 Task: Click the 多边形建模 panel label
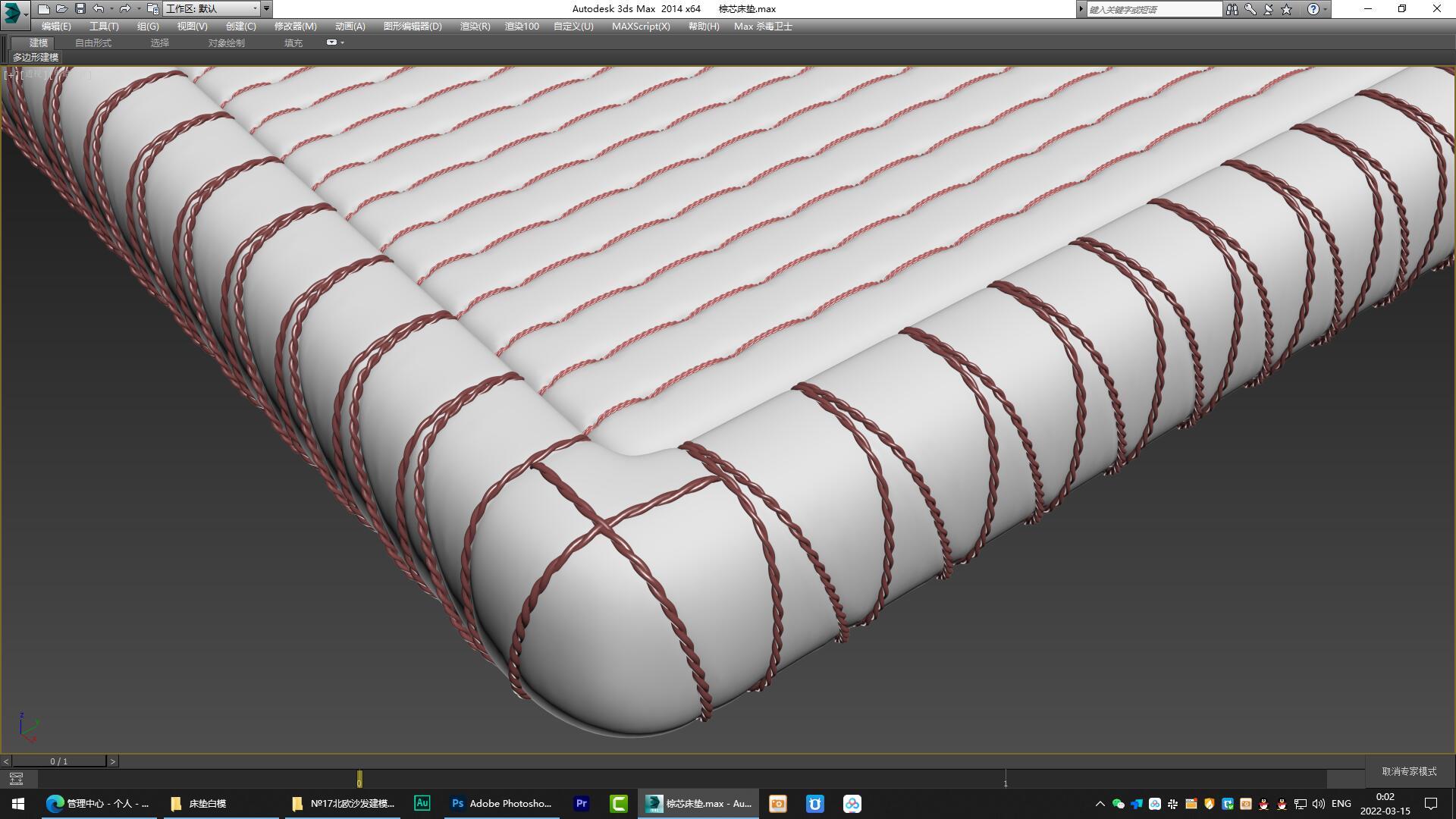pyautogui.click(x=34, y=58)
